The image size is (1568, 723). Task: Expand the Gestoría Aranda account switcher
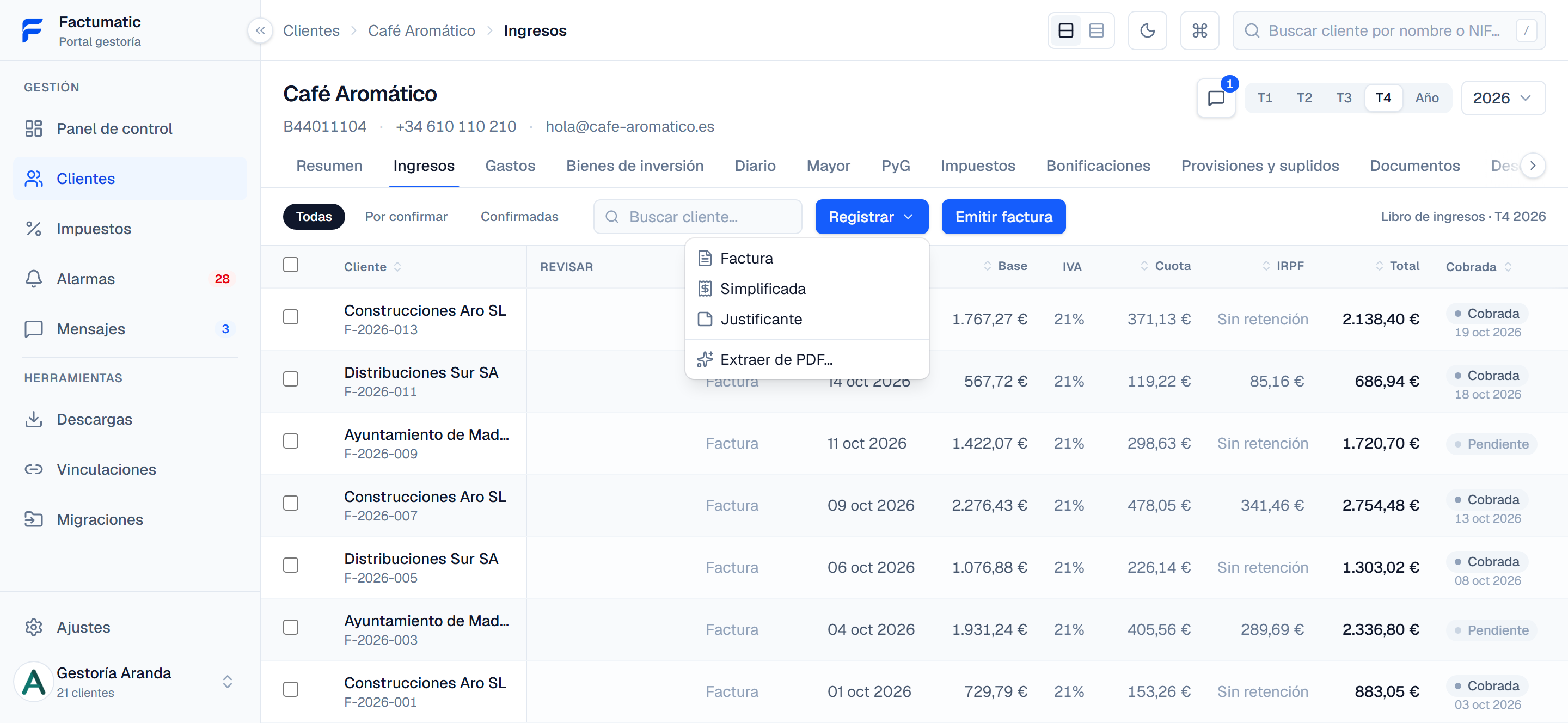point(130,682)
